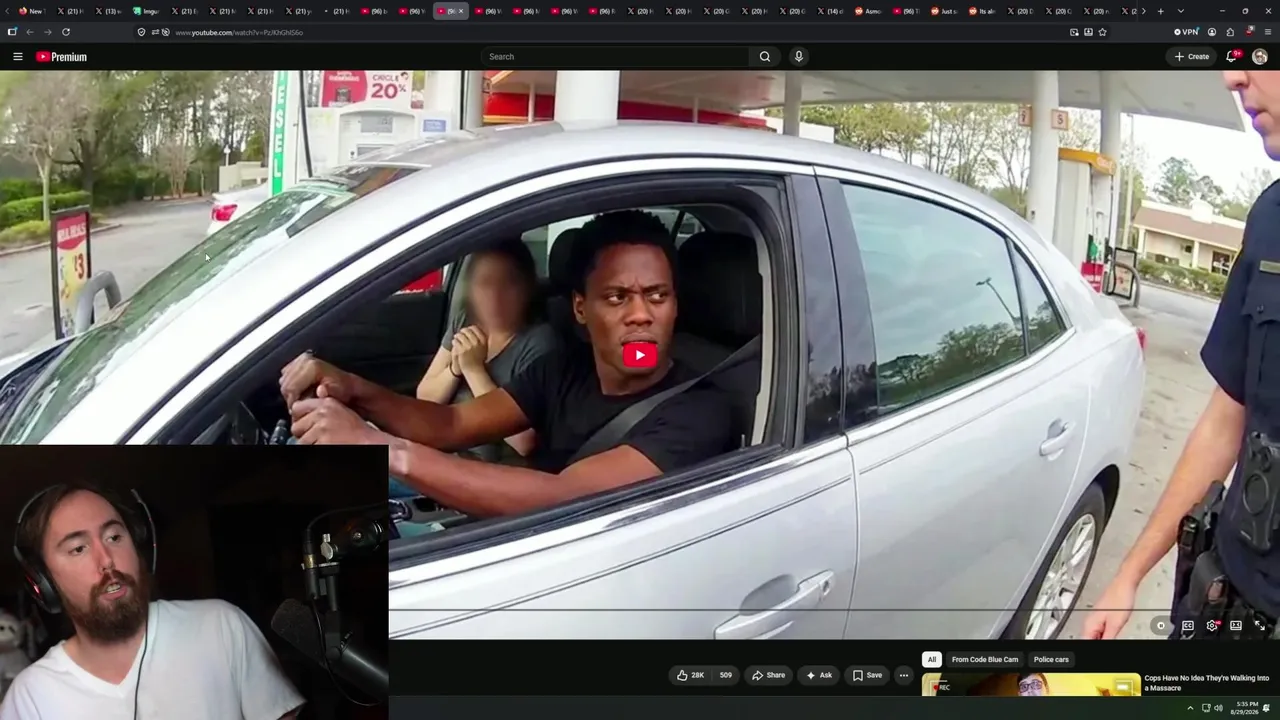Open the YouTube account avatar menu
The height and width of the screenshot is (720, 1280).
pos(1260,57)
